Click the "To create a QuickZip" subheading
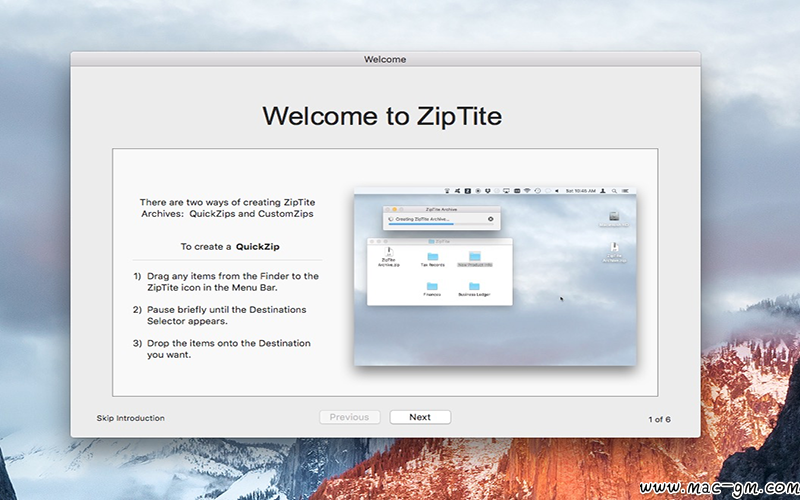This screenshot has height=500, width=800. (x=230, y=246)
